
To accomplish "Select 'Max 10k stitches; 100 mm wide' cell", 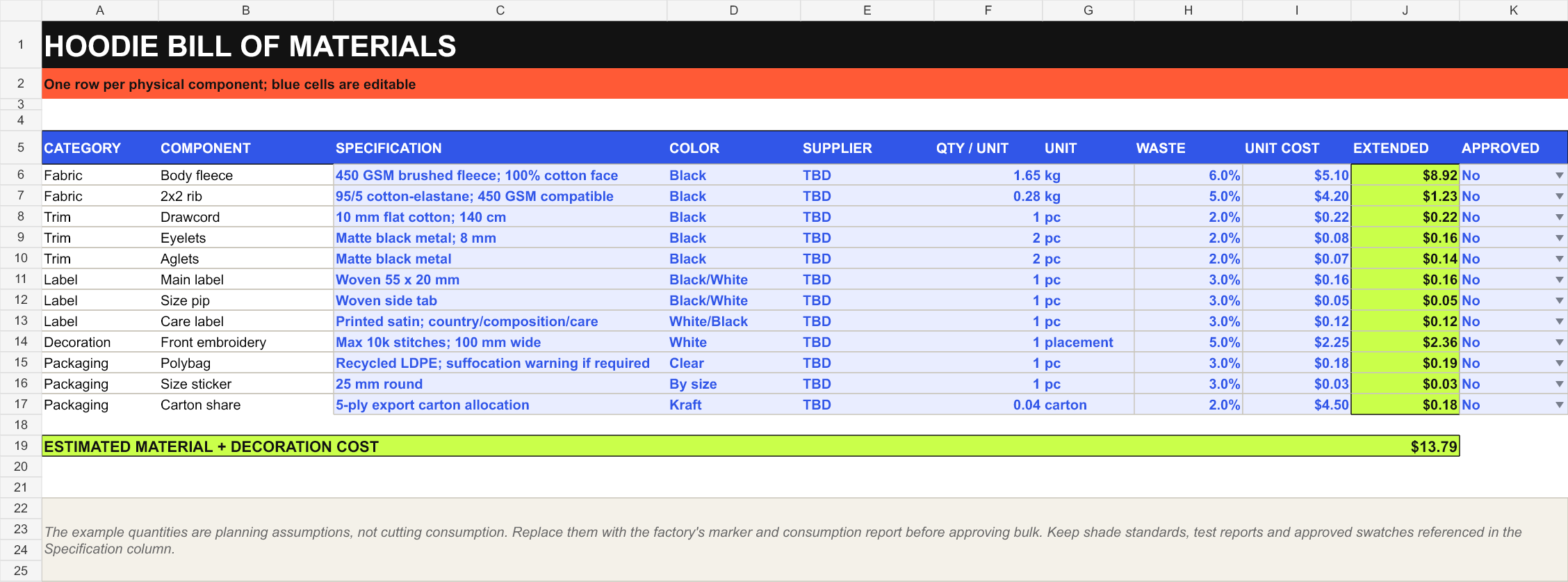I will tap(500, 342).
